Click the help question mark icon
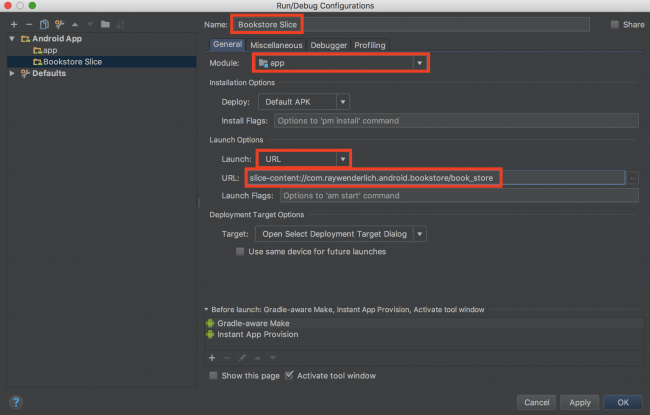Screen dimensions: 650x415 point(16,402)
